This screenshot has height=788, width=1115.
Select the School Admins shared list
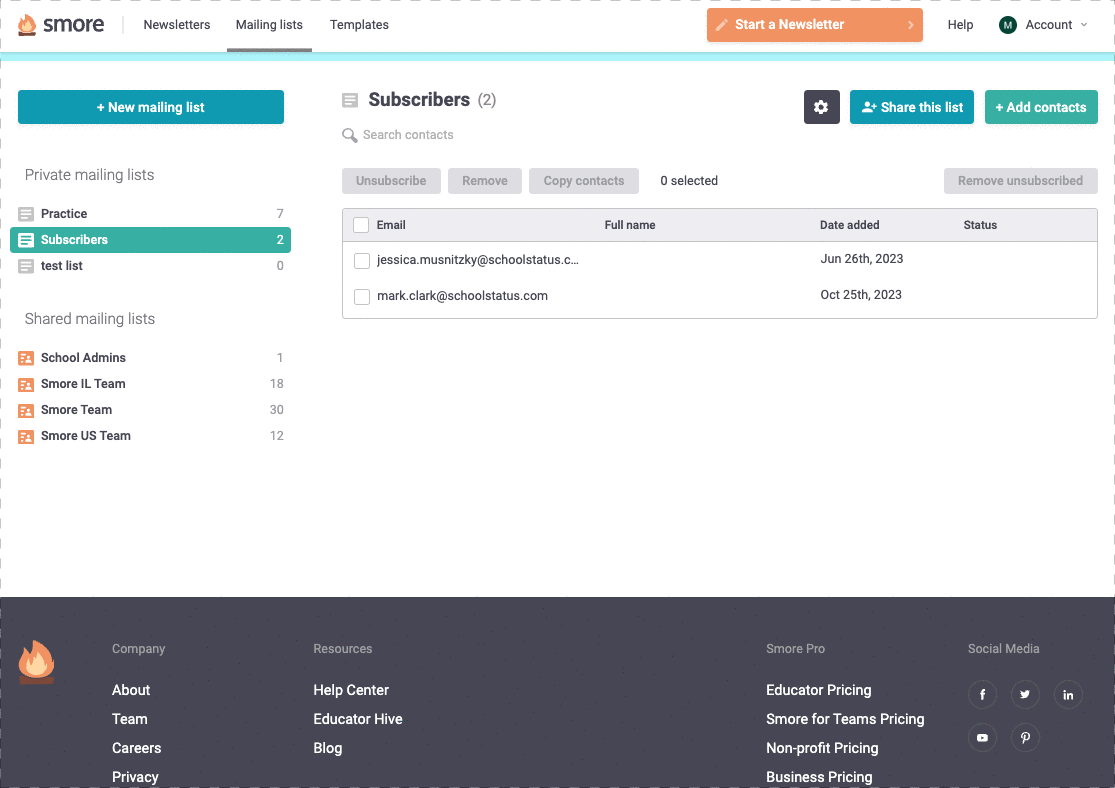[151, 358]
